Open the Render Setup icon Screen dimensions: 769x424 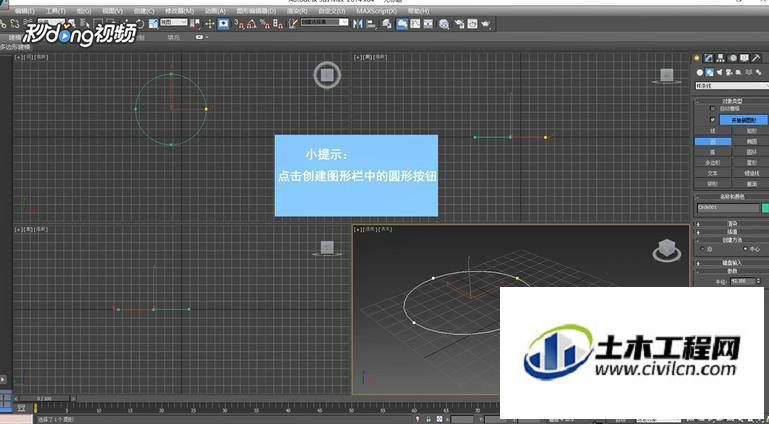[x=459, y=24]
